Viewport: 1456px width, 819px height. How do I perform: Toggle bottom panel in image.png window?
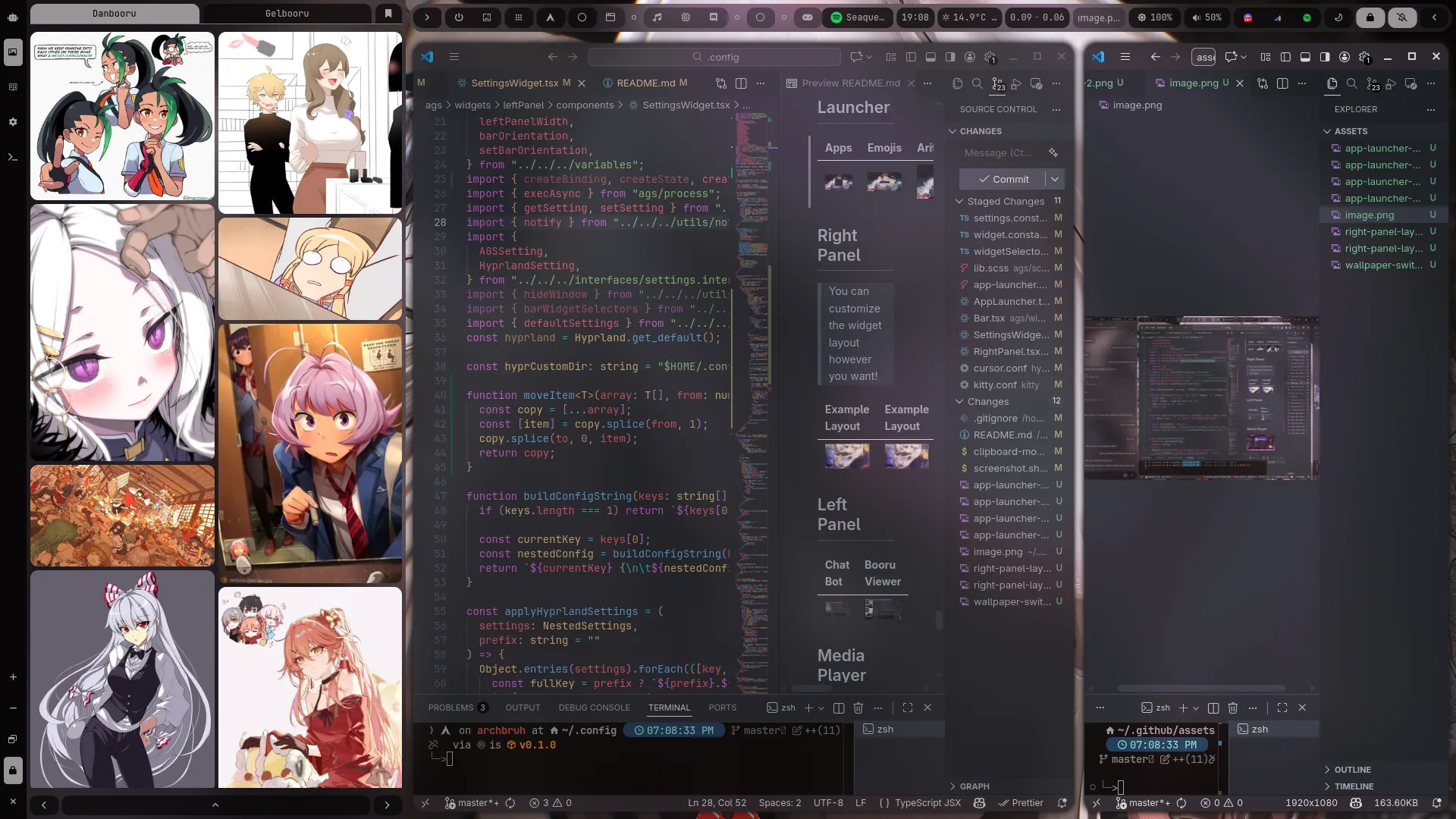(x=1305, y=57)
